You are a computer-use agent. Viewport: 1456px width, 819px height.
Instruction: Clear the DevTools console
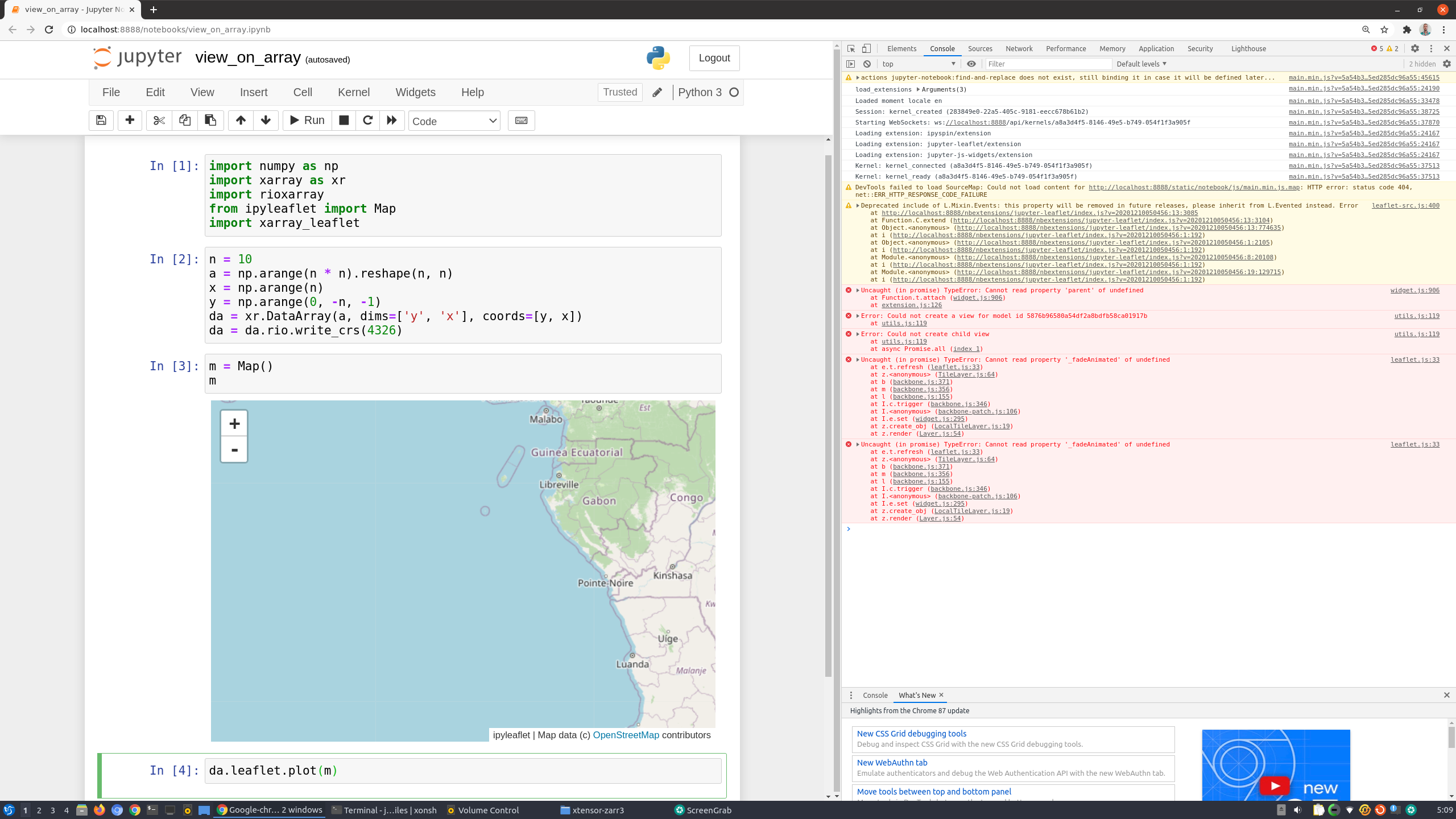coord(867,64)
